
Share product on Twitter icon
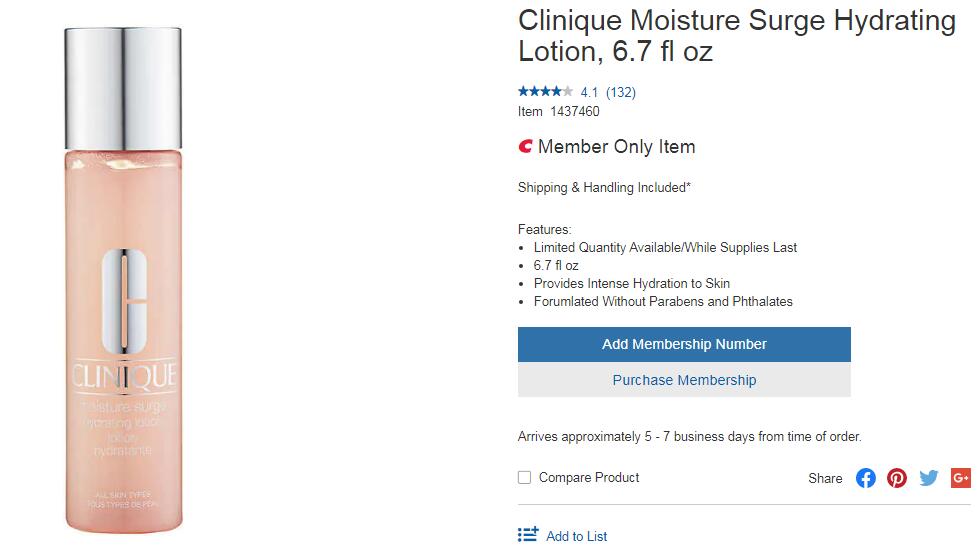tap(929, 478)
